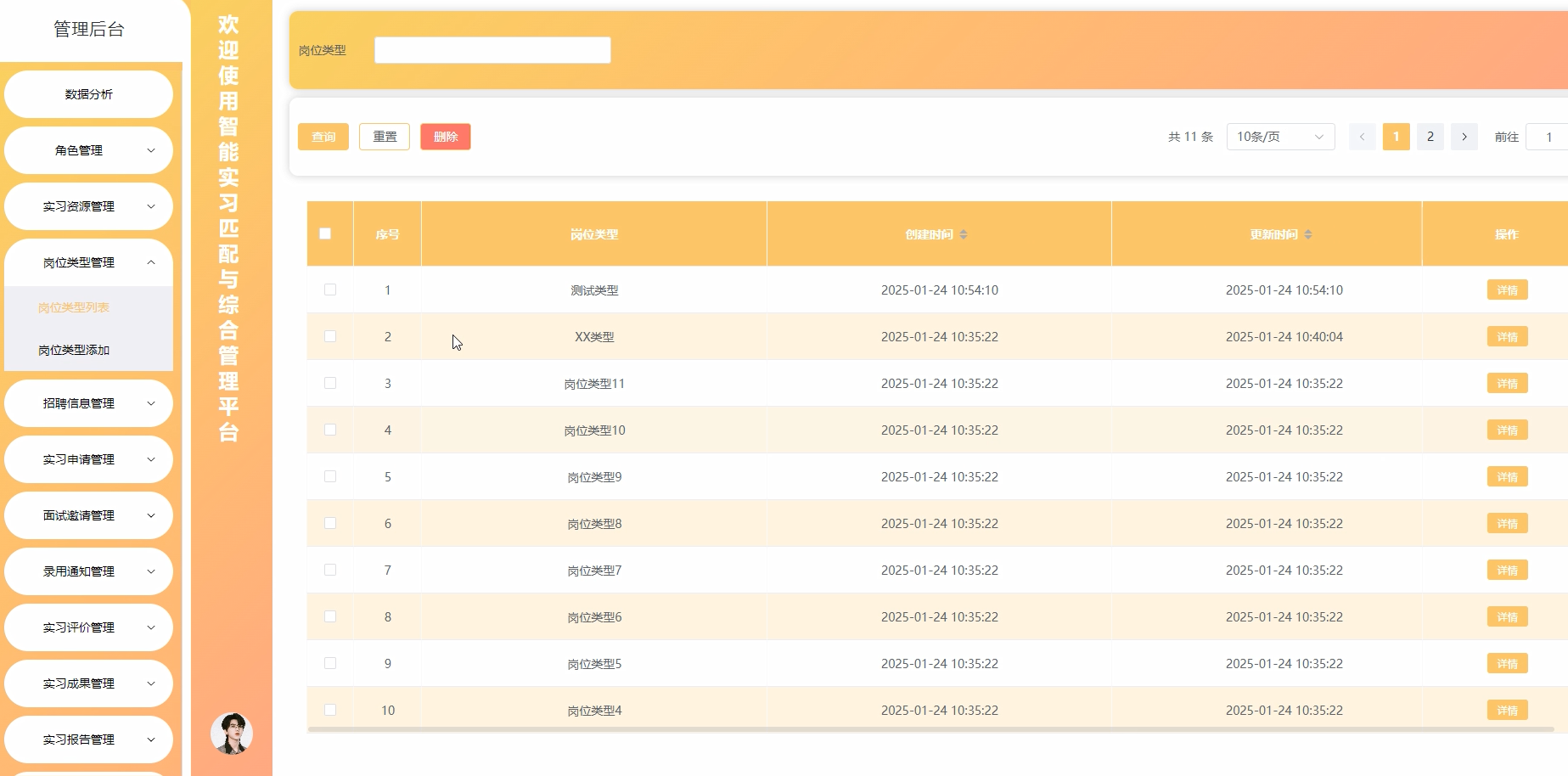The image size is (1568, 776).
Task: Click the 查询 search button
Action: (x=323, y=137)
